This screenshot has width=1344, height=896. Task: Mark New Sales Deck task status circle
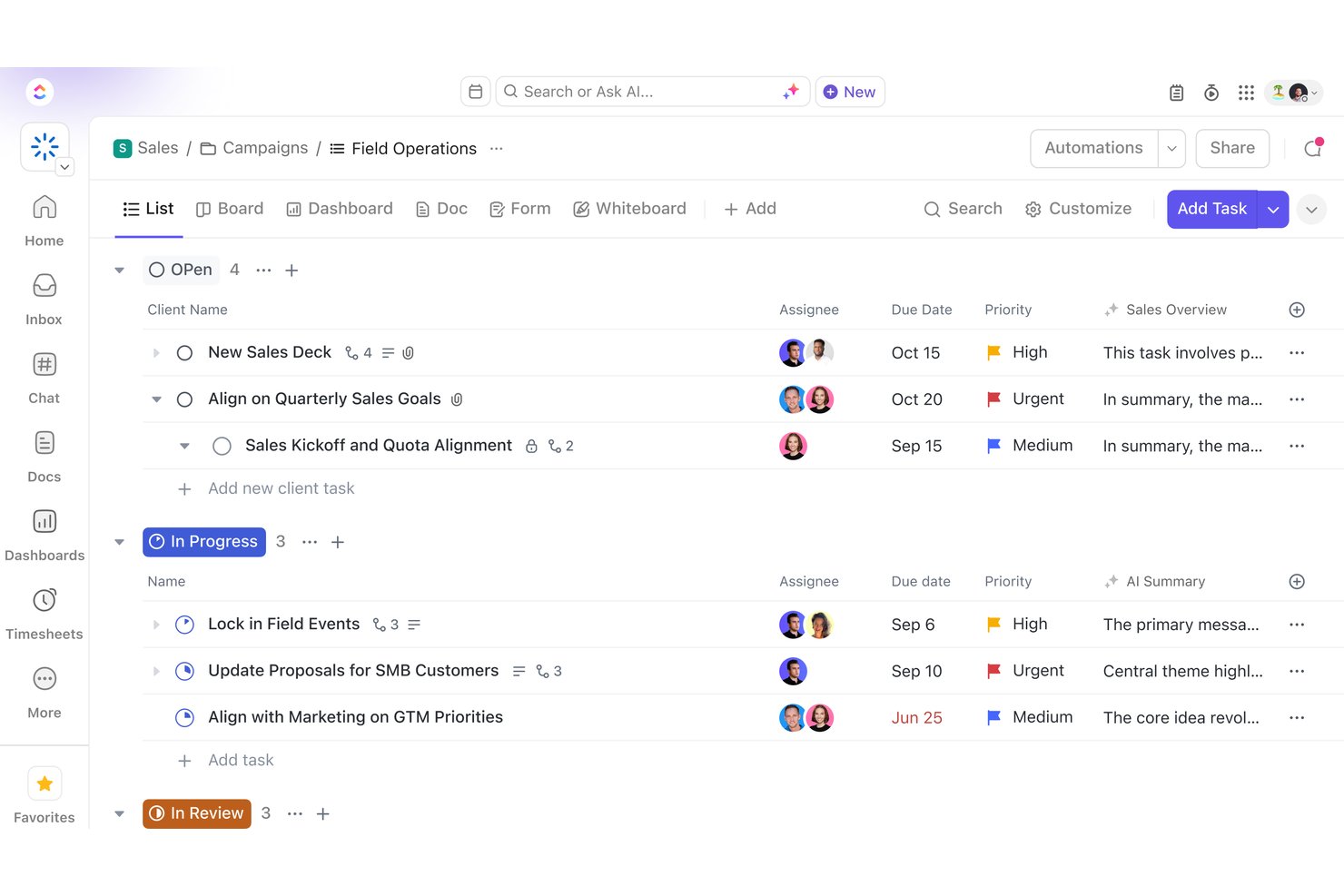pos(184,353)
